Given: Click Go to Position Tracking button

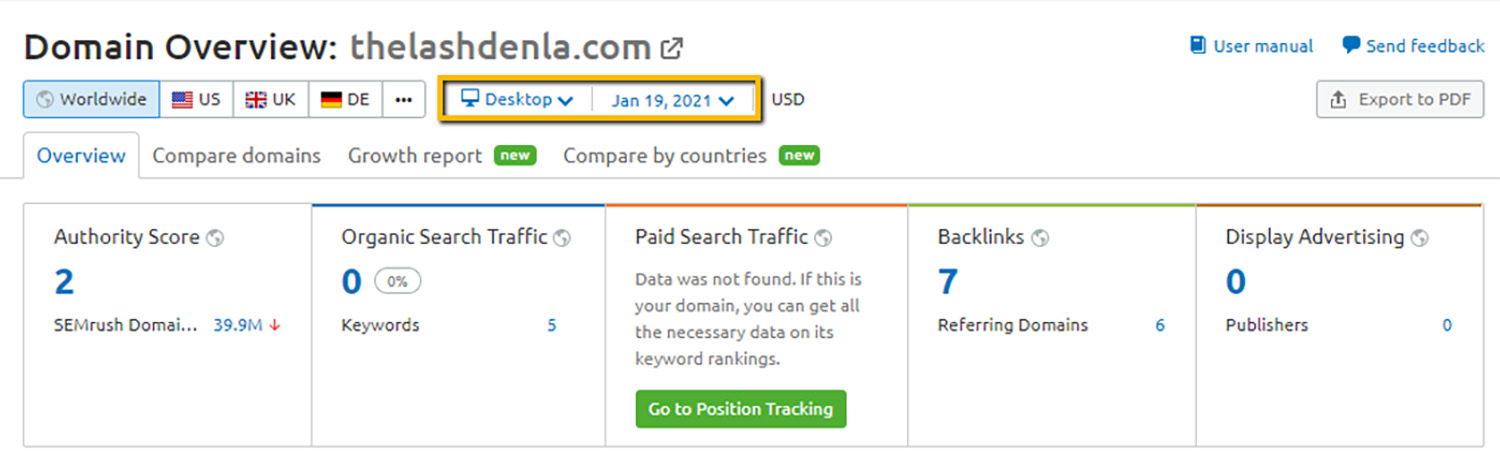Looking at the screenshot, I should tap(741, 409).
